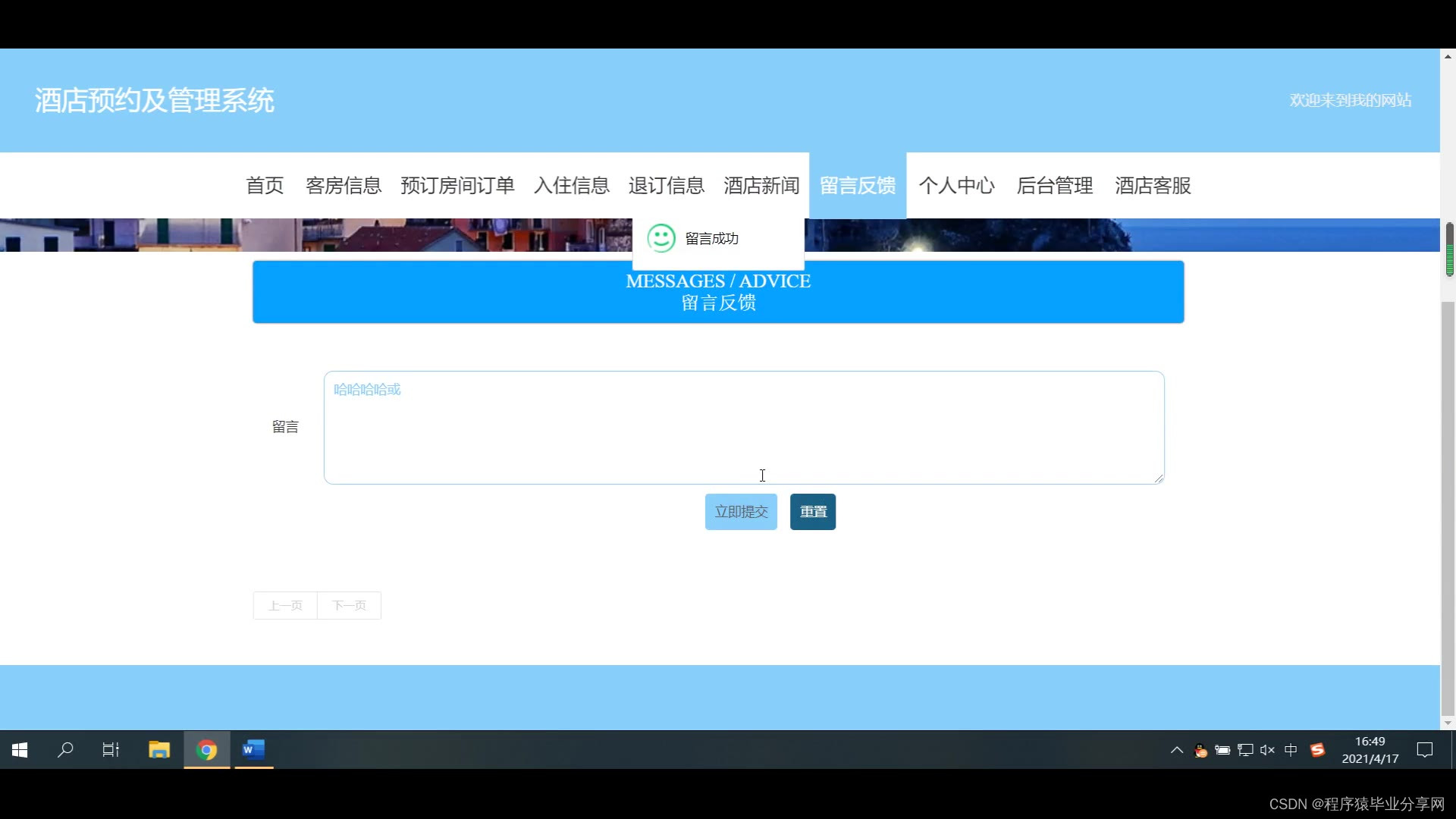Open Task View from taskbar
The image size is (1456, 819).
[111, 750]
